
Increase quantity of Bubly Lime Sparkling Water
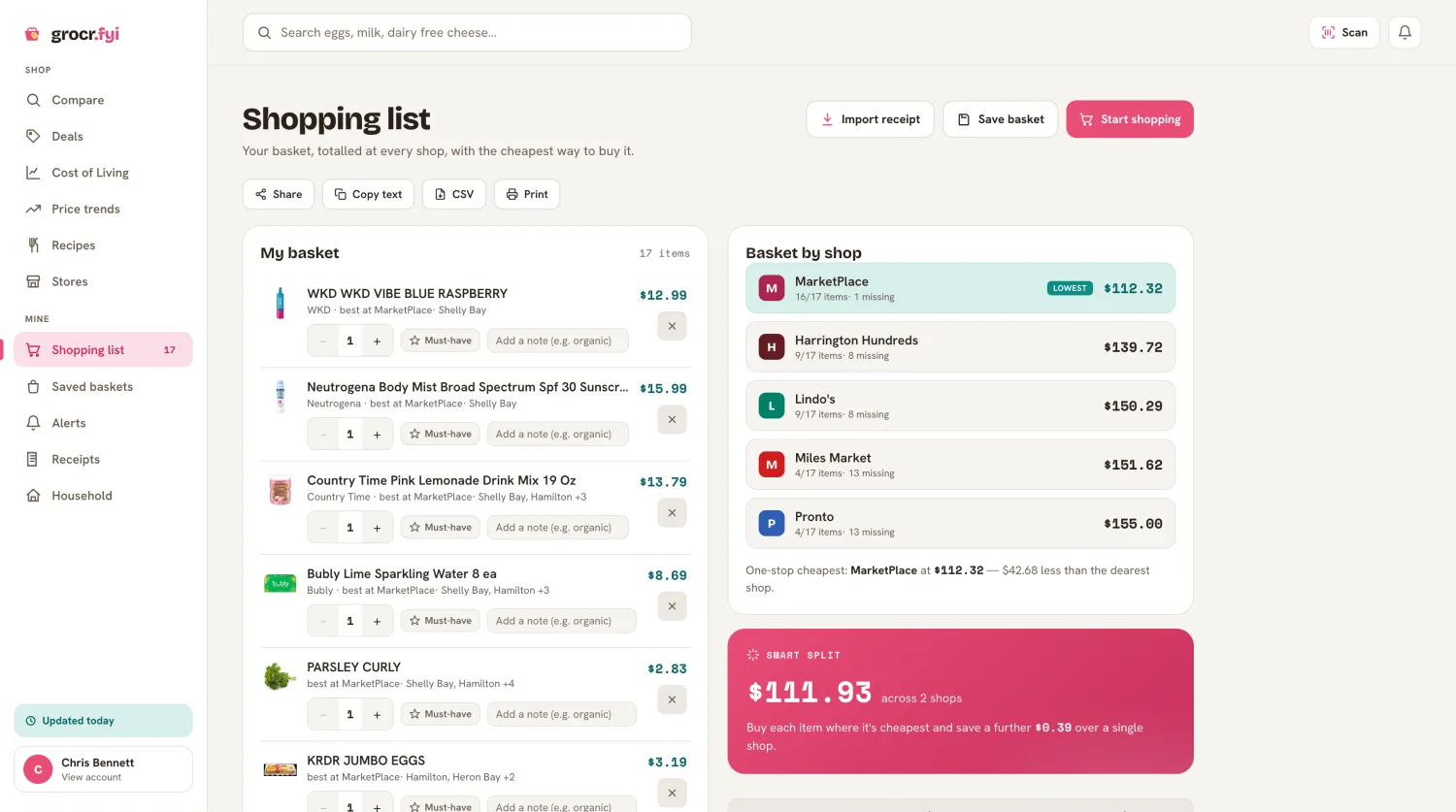pyautogui.click(x=378, y=621)
